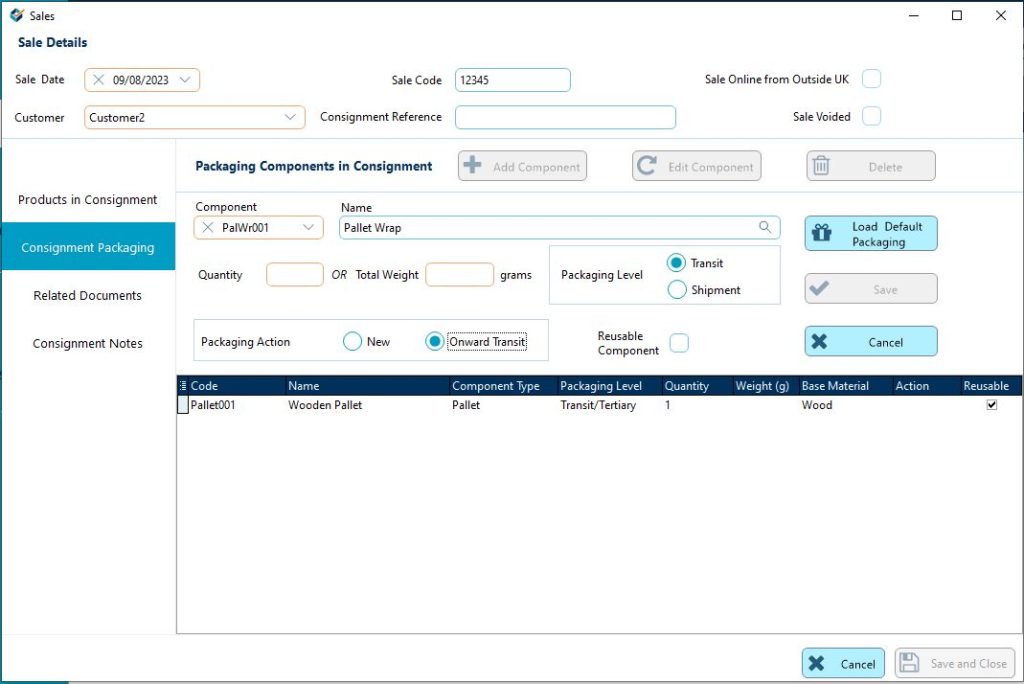Select the Shipment packaging level radio button
1024x684 pixels.
(x=677, y=289)
